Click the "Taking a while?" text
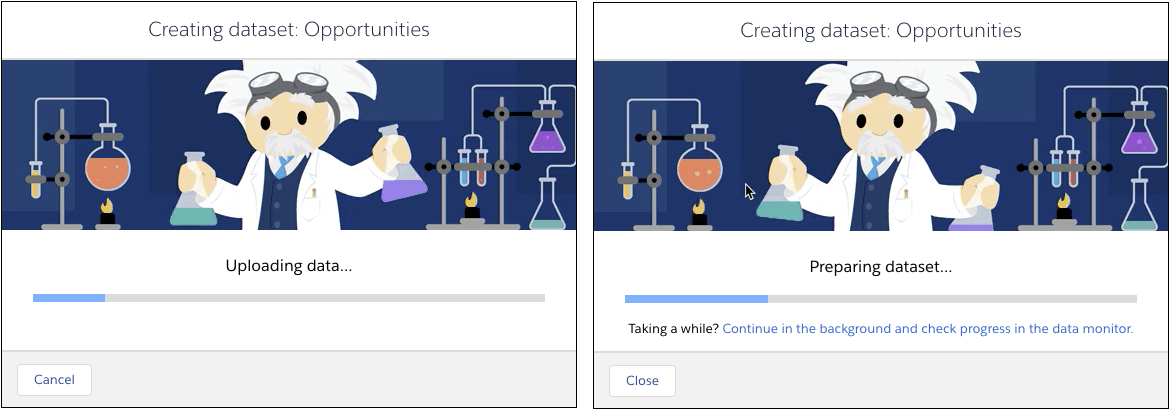Screen dimensions: 1169x409 point(673,328)
